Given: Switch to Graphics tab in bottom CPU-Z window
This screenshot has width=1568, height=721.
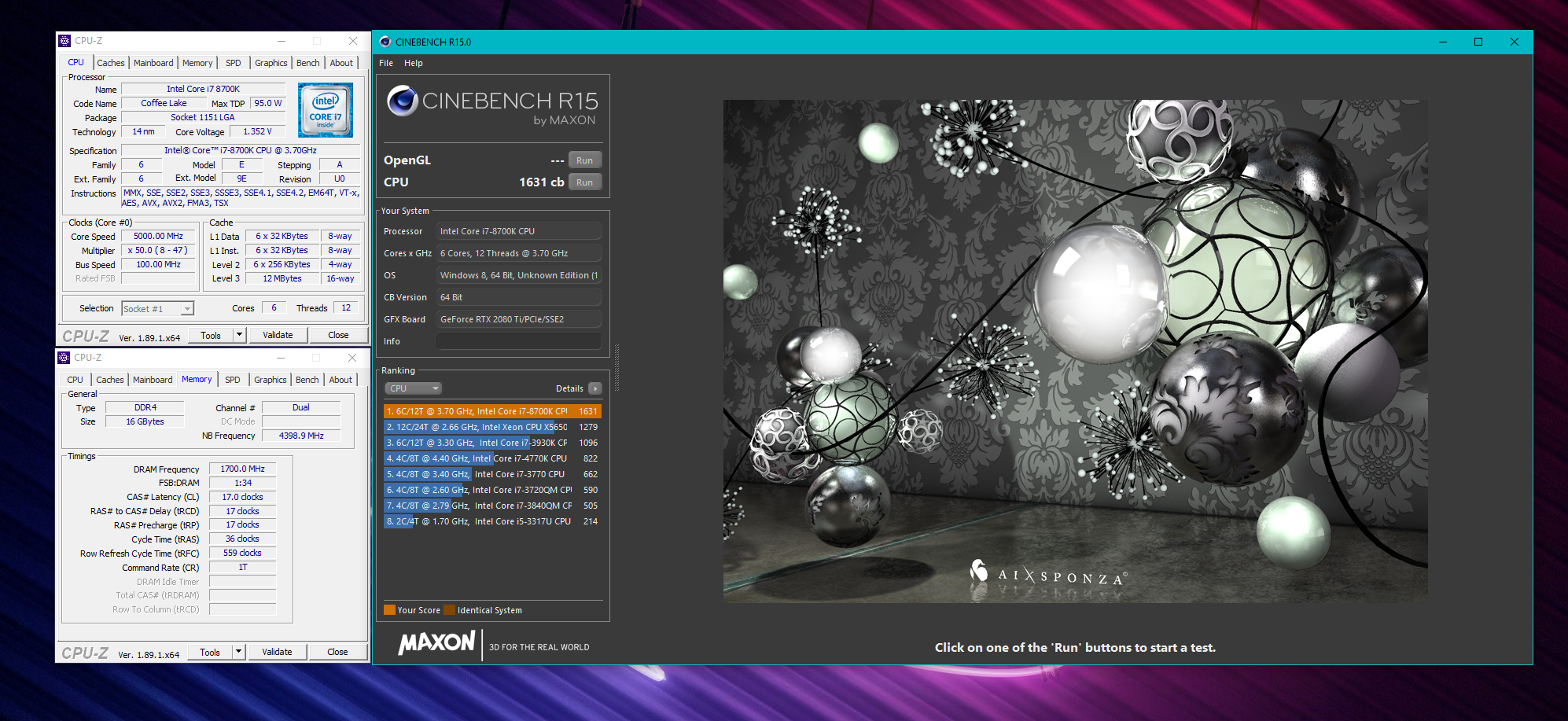Looking at the screenshot, I should tap(271, 380).
